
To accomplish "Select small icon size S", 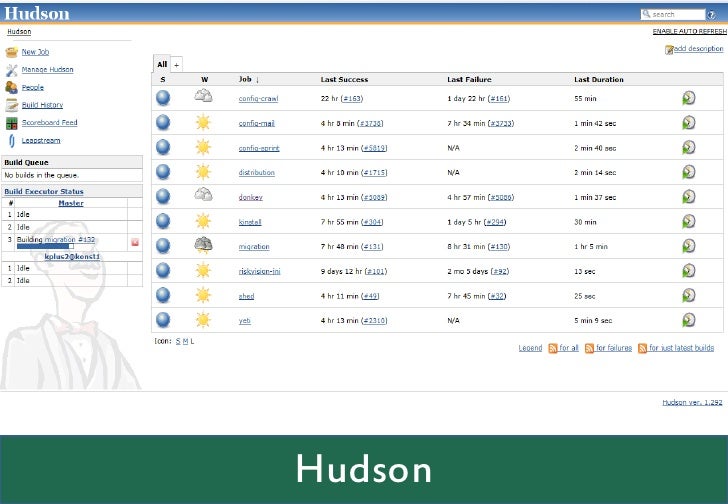I will coord(178,341).
